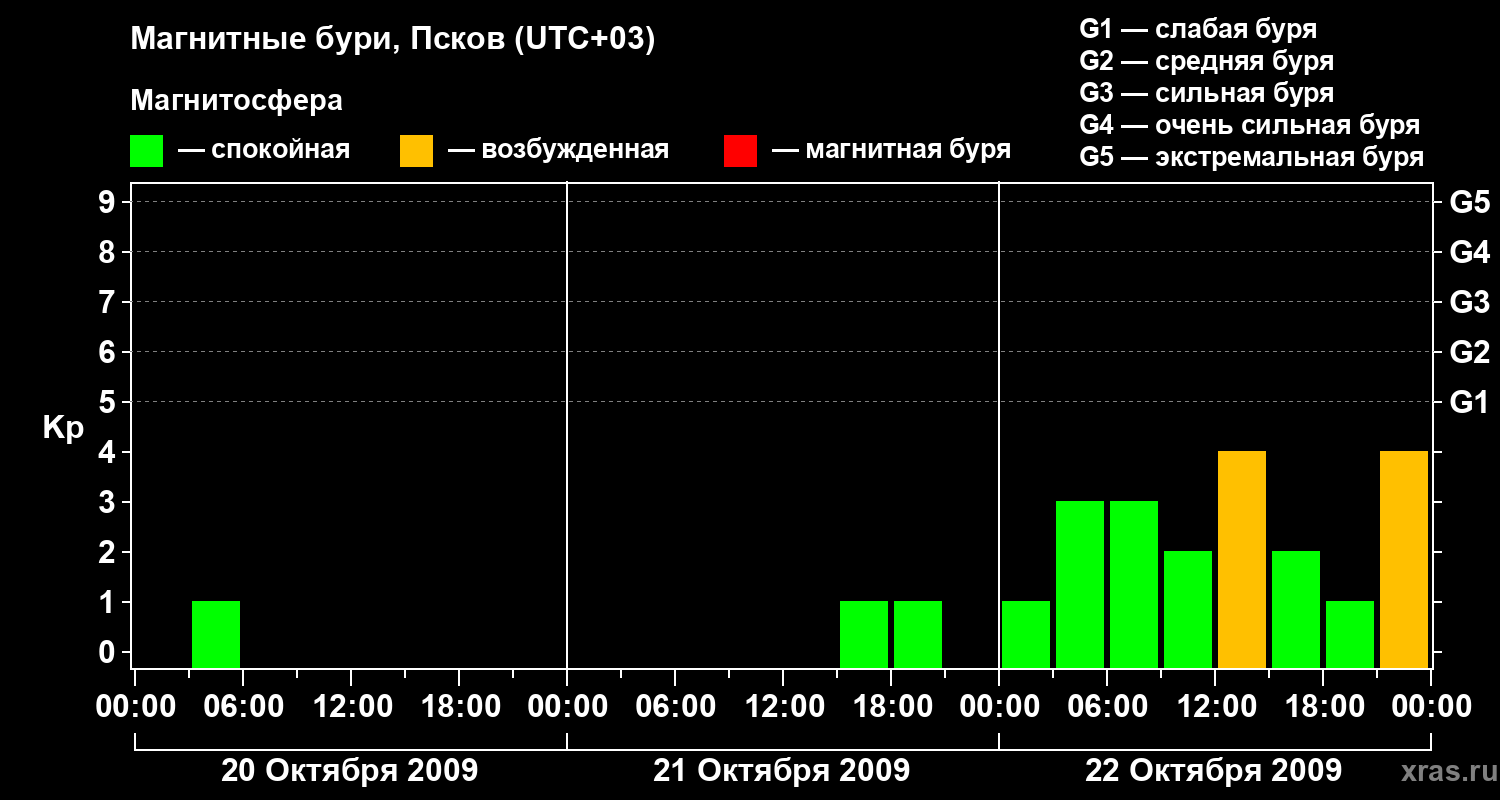Click the 06:00–09:00 Kp 3 bar on 22 October
Viewport: 1500px width, 800px height.
pyautogui.click(x=1134, y=585)
